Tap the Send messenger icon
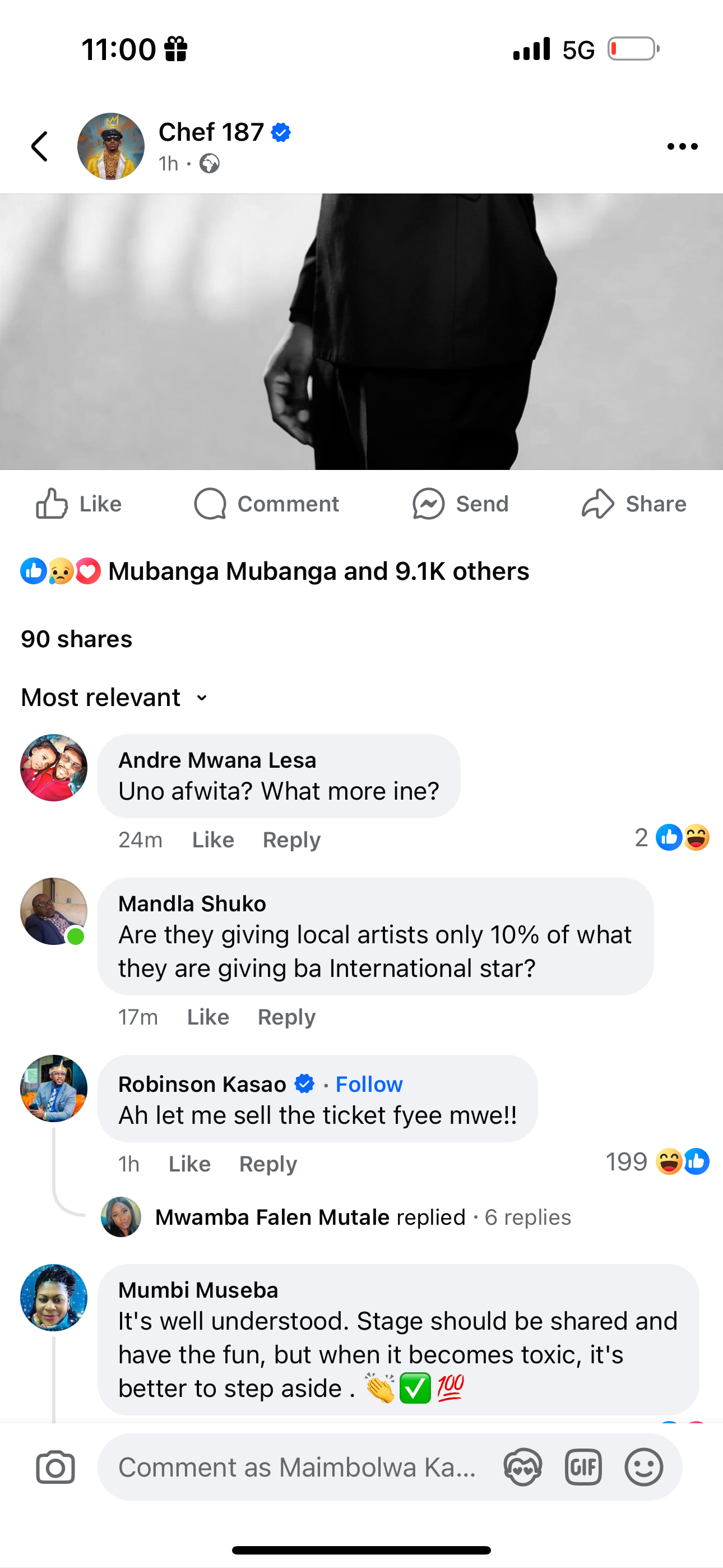Viewport: 723px width, 1568px height. tap(460, 504)
